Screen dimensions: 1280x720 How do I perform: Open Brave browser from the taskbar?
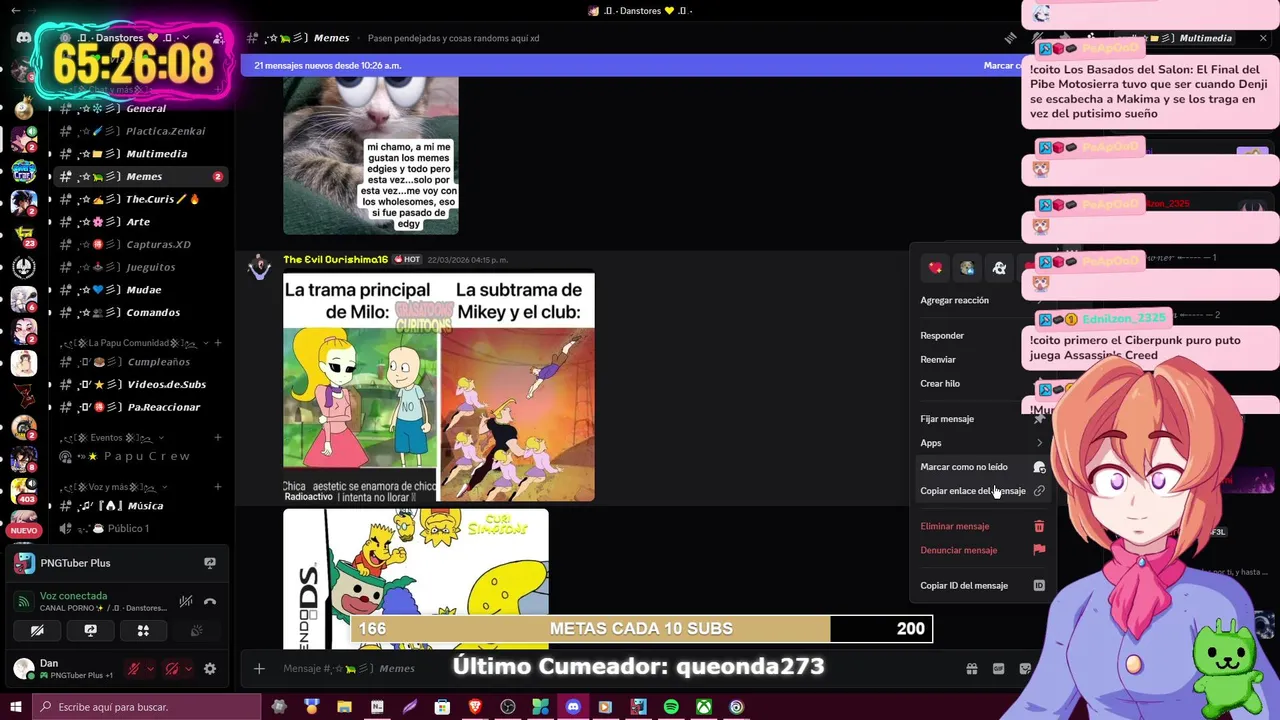click(x=475, y=707)
